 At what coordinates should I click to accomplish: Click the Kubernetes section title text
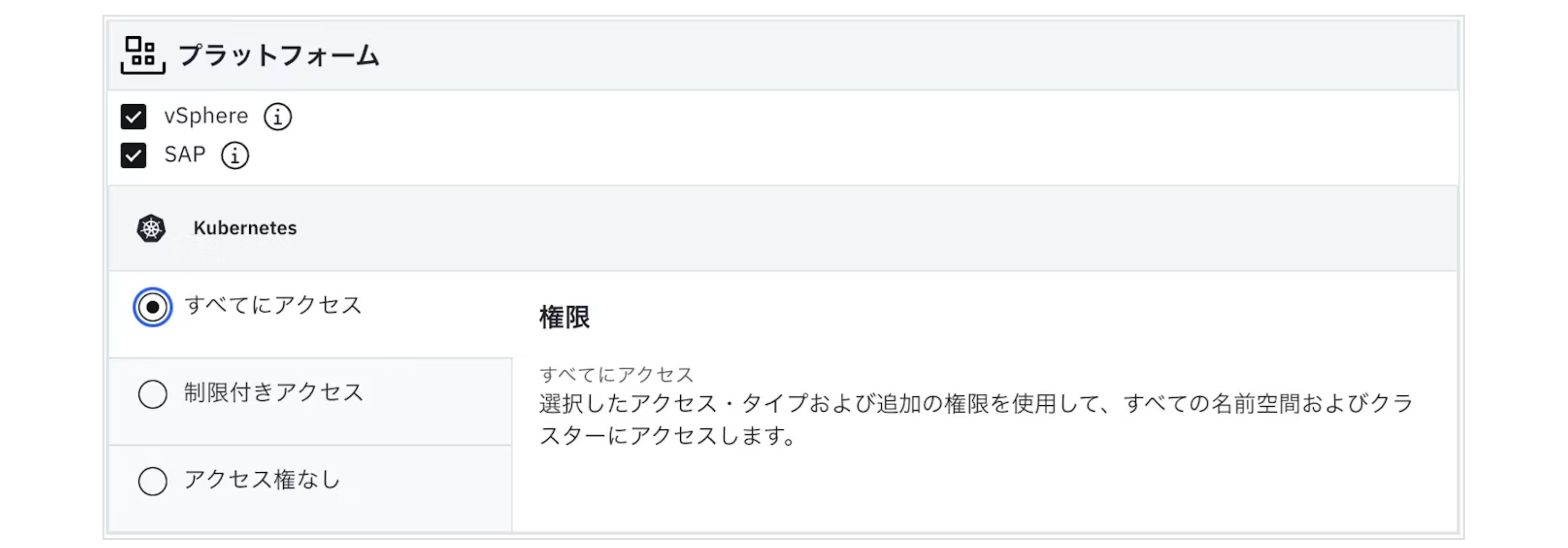tap(245, 228)
